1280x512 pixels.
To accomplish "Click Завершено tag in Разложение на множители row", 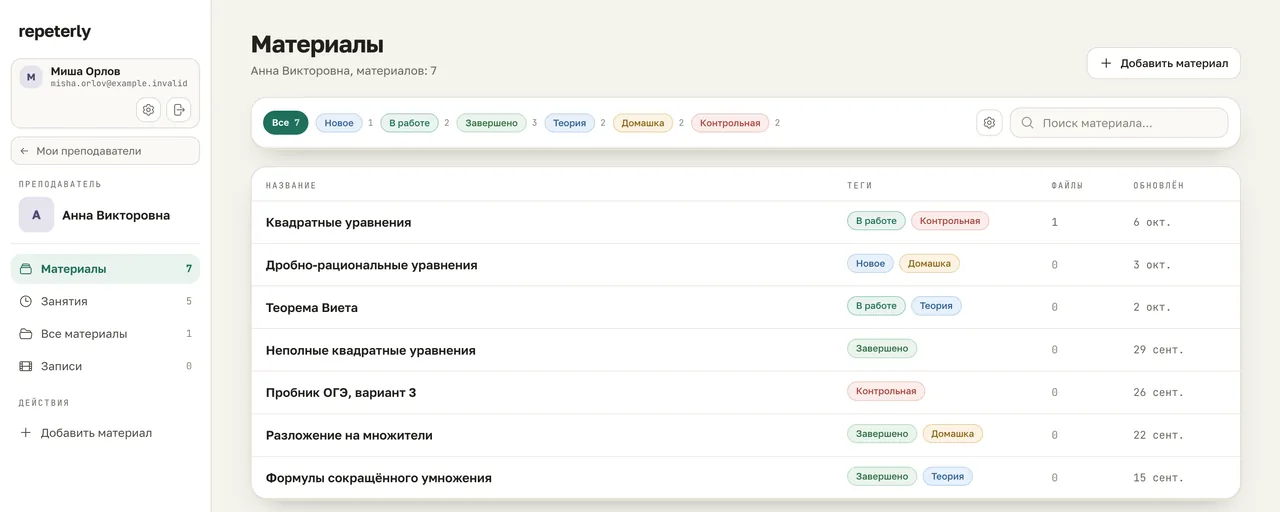I will 882,434.
